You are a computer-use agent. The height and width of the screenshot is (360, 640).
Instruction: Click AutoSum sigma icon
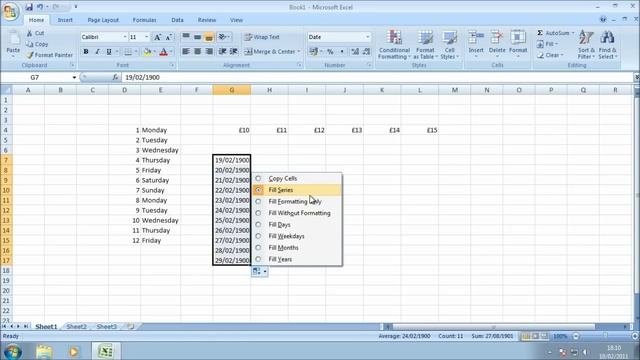(540, 33)
